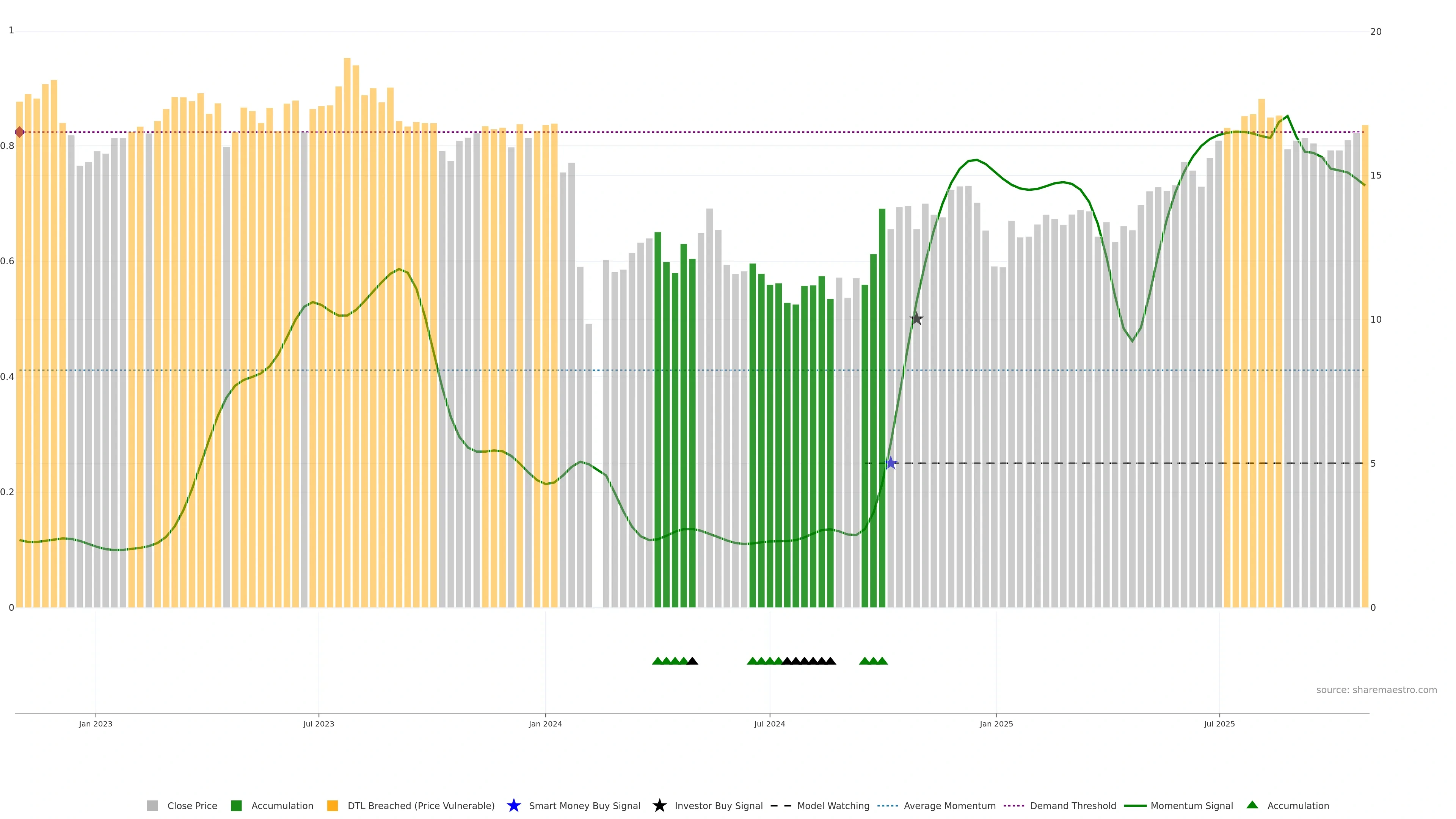
Task: Click green Accumulation square swatch in legend
Action: tap(236, 806)
